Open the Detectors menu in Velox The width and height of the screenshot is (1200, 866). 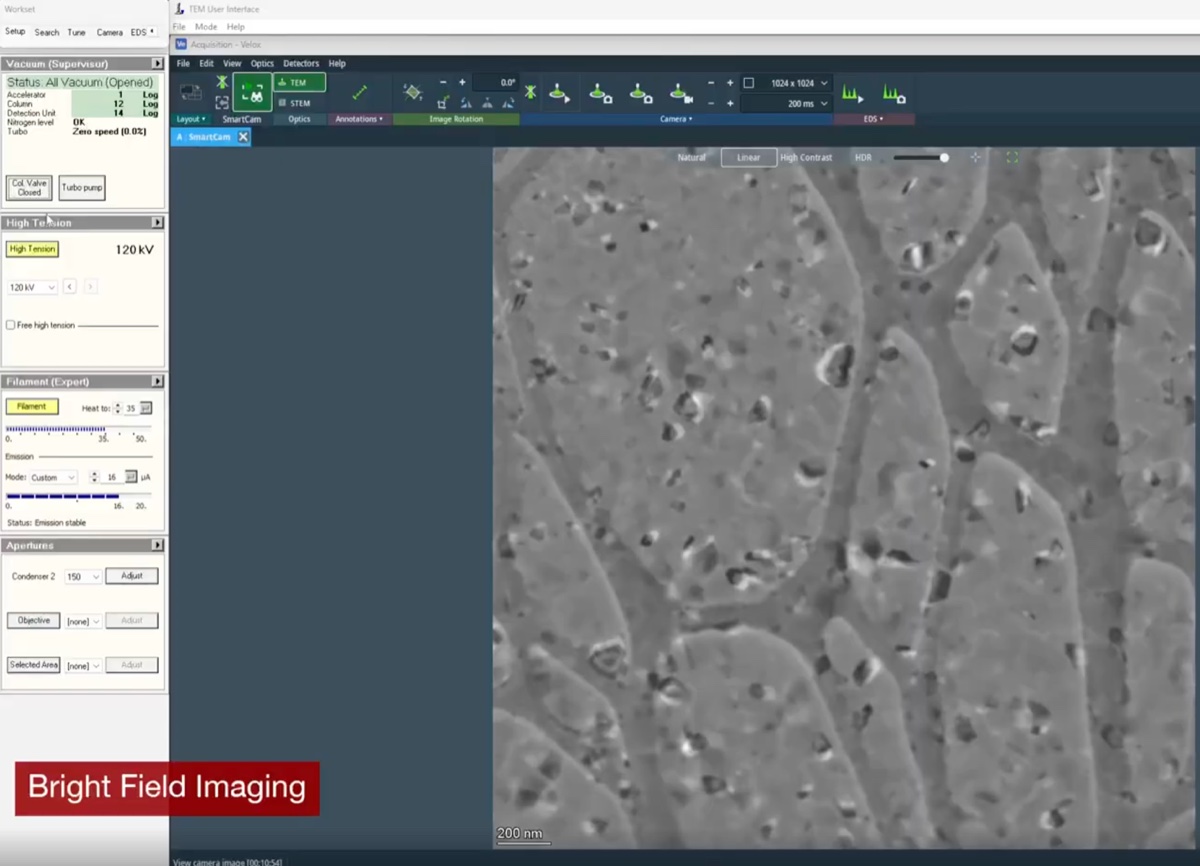point(301,63)
